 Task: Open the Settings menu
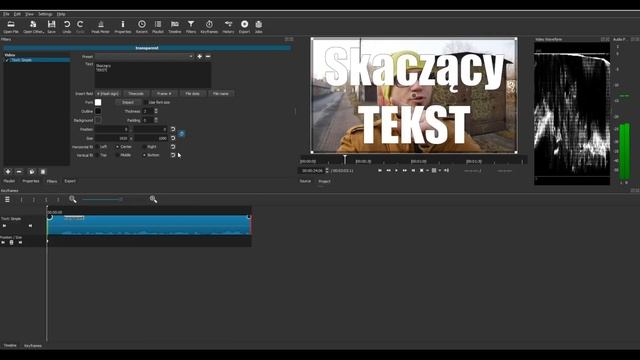click(45, 14)
